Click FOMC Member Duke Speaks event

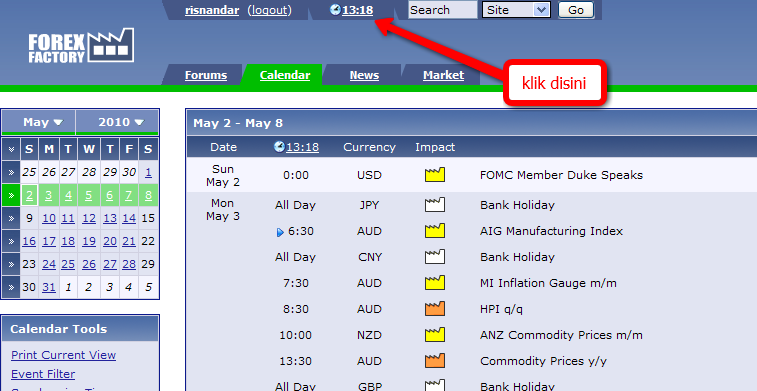coord(561,175)
